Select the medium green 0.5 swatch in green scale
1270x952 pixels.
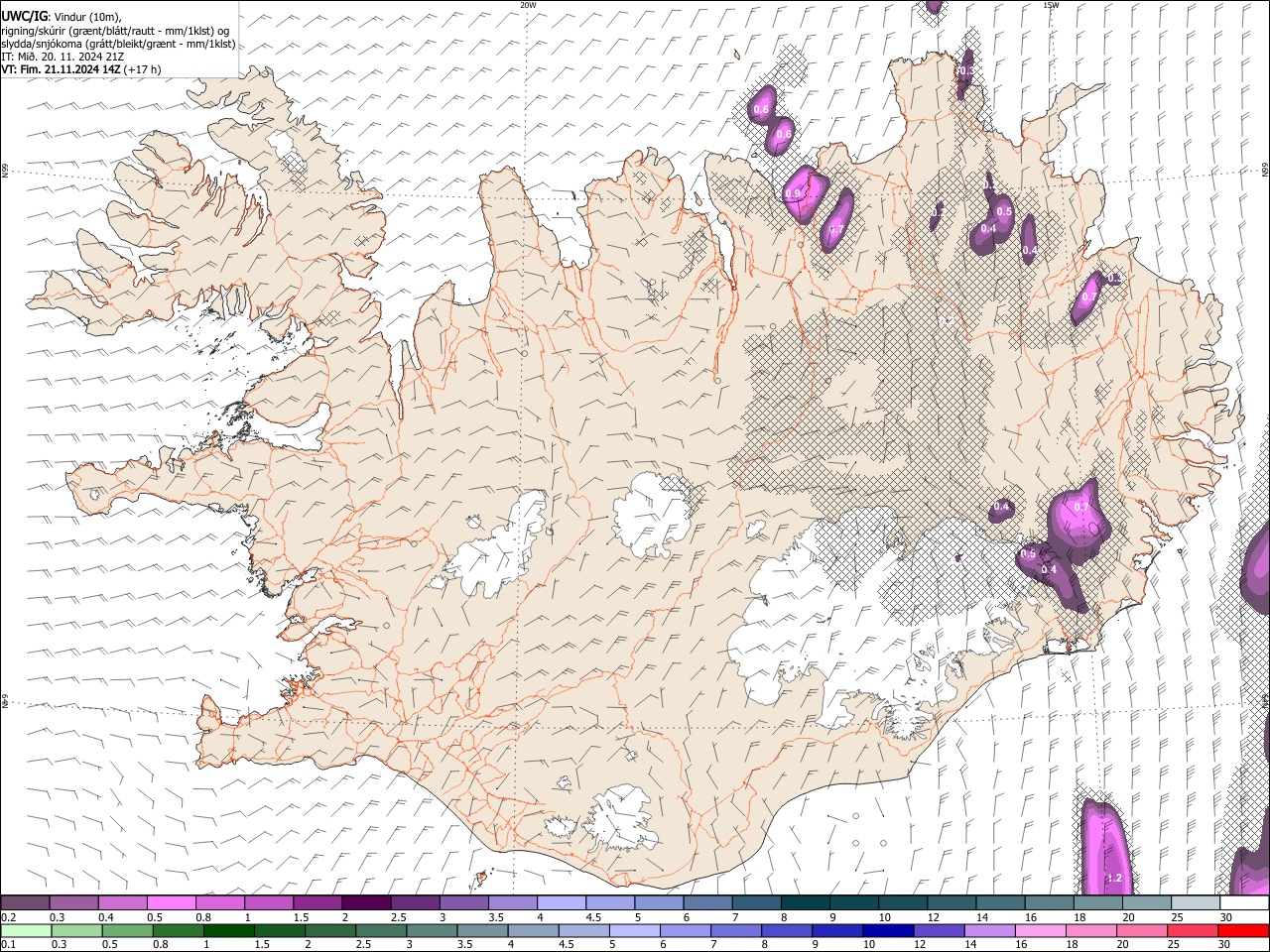[127, 930]
